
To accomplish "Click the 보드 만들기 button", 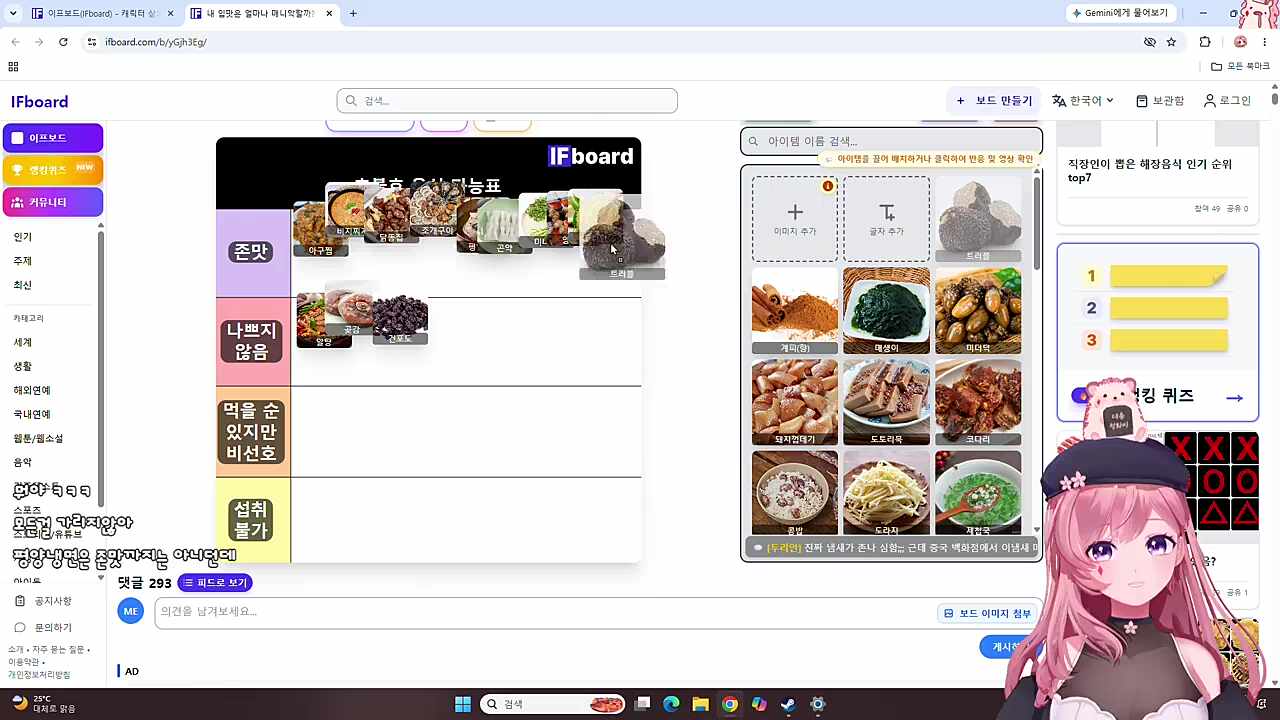I will point(995,101).
